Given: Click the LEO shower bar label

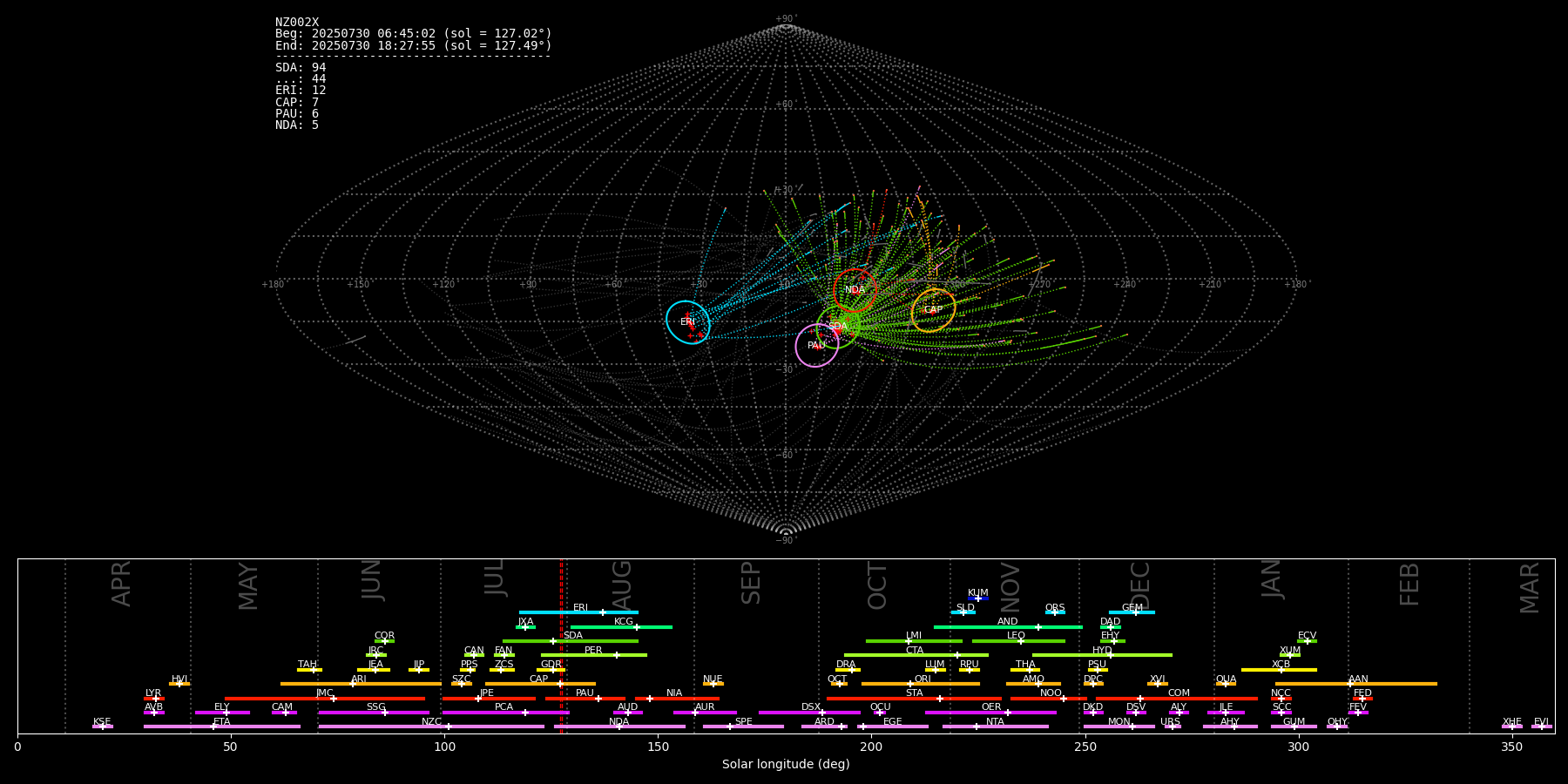Looking at the screenshot, I should coord(1017,636).
